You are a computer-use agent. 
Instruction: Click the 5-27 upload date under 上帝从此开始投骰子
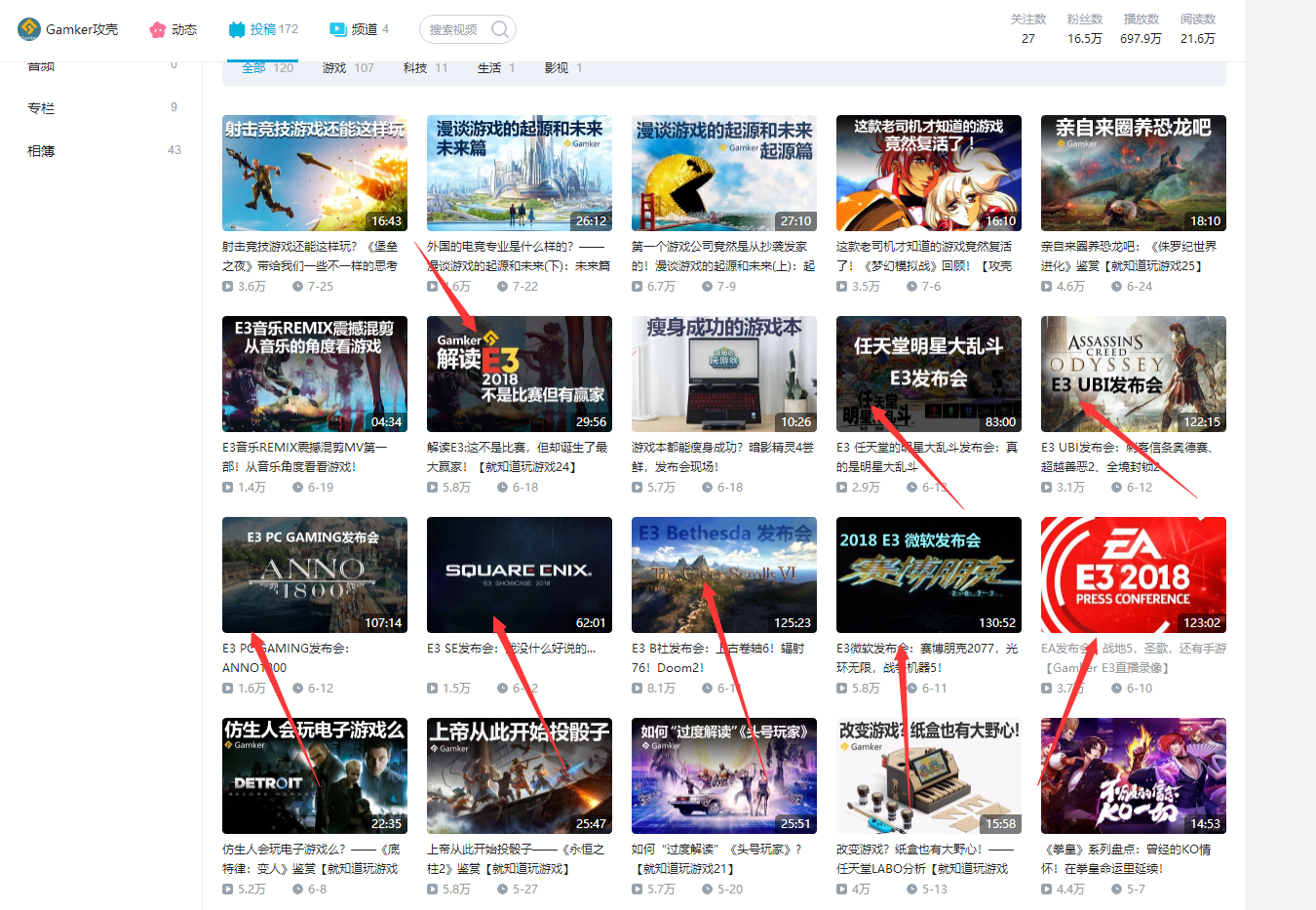tap(518, 890)
